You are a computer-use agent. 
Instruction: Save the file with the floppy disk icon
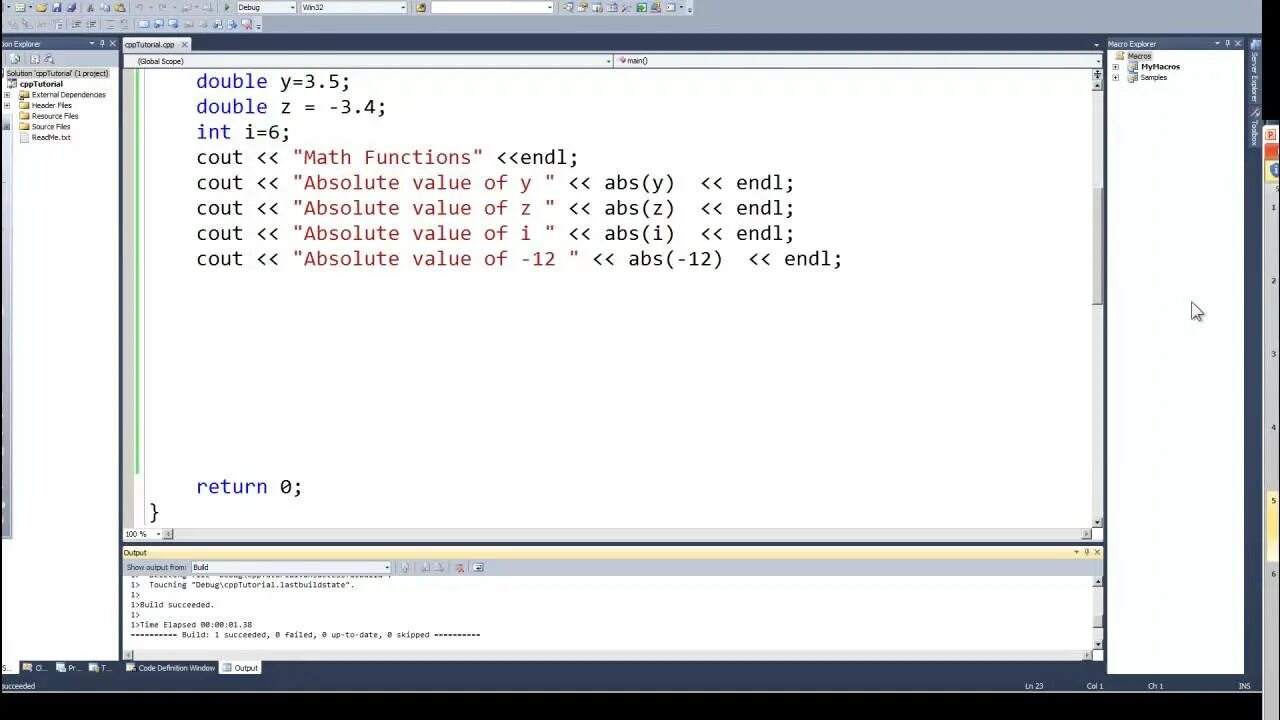click(56, 7)
